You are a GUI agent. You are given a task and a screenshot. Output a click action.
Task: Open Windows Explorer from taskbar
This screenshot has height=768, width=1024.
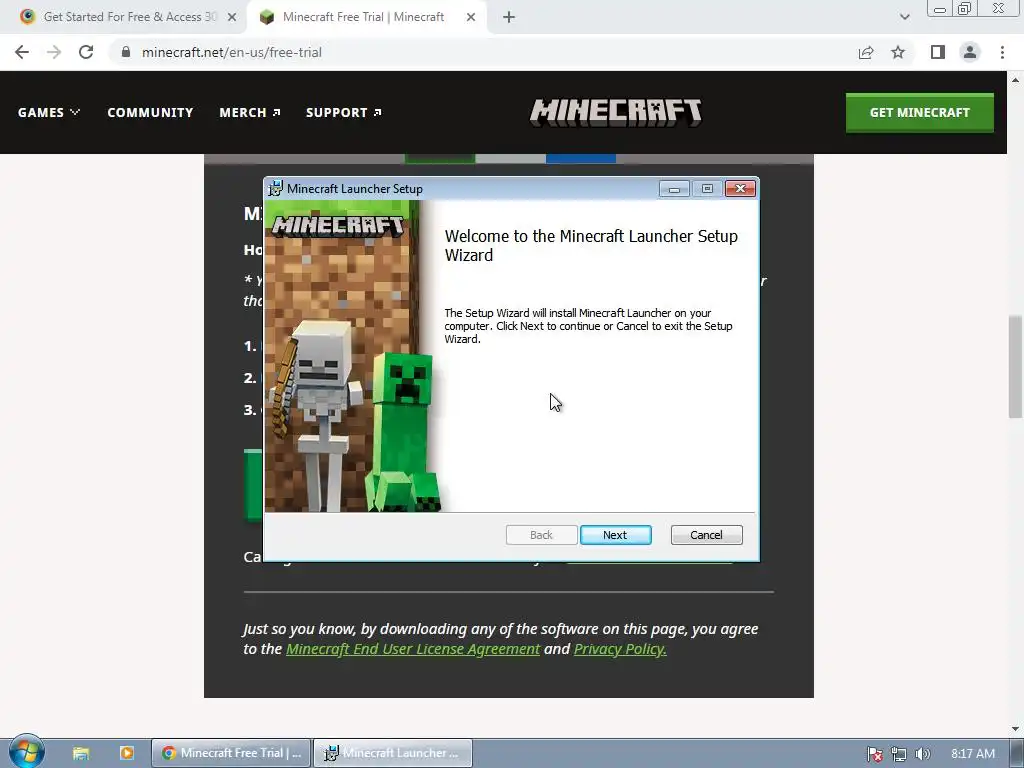click(x=81, y=753)
